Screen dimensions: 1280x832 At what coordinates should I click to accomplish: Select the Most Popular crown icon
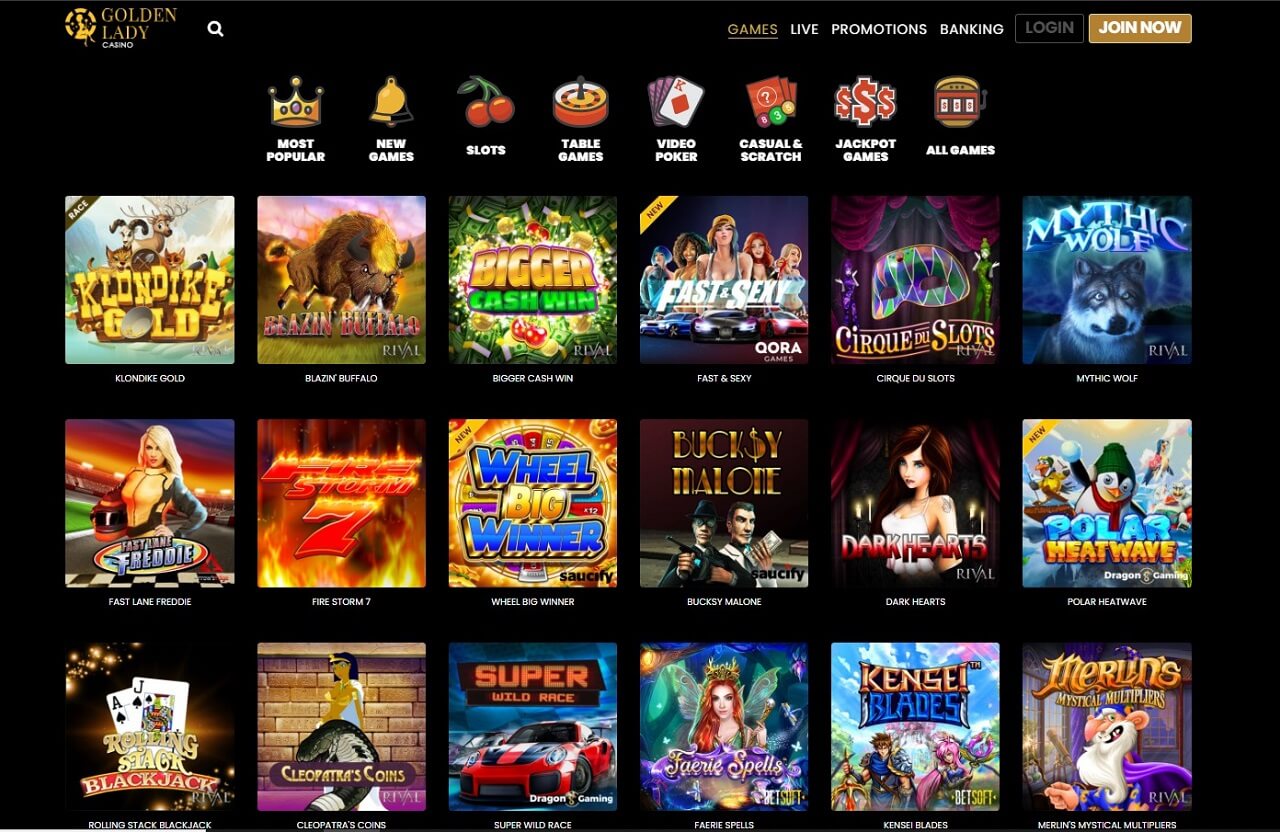point(295,102)
